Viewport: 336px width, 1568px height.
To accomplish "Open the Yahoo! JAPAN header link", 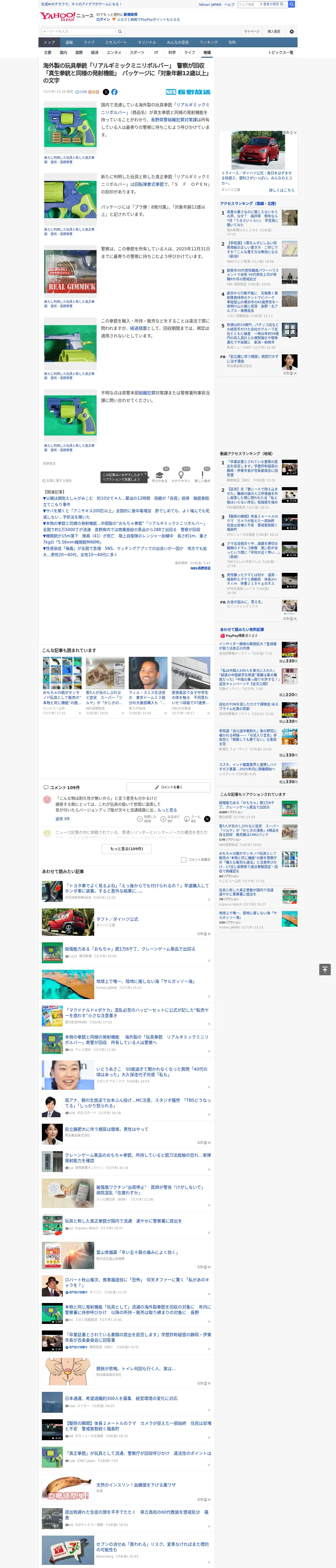I will point(210,4).
